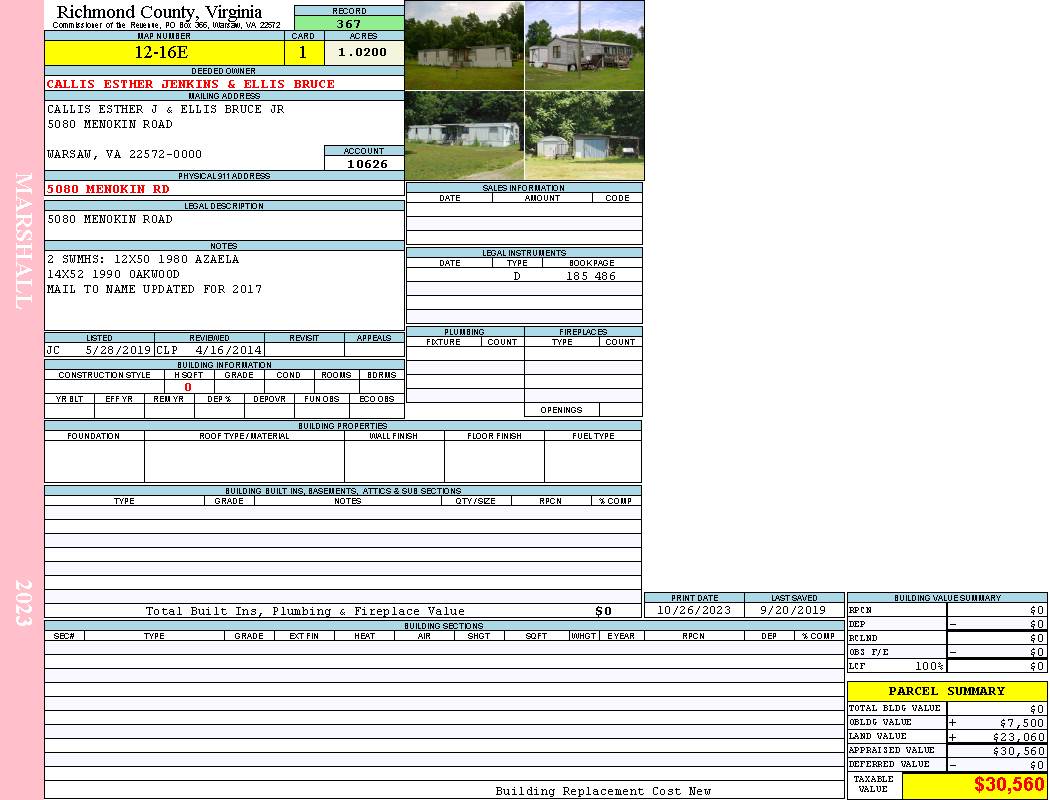Click the last saved date 9/20/2019
This screenshot has height=800, width=1050.
794,611
